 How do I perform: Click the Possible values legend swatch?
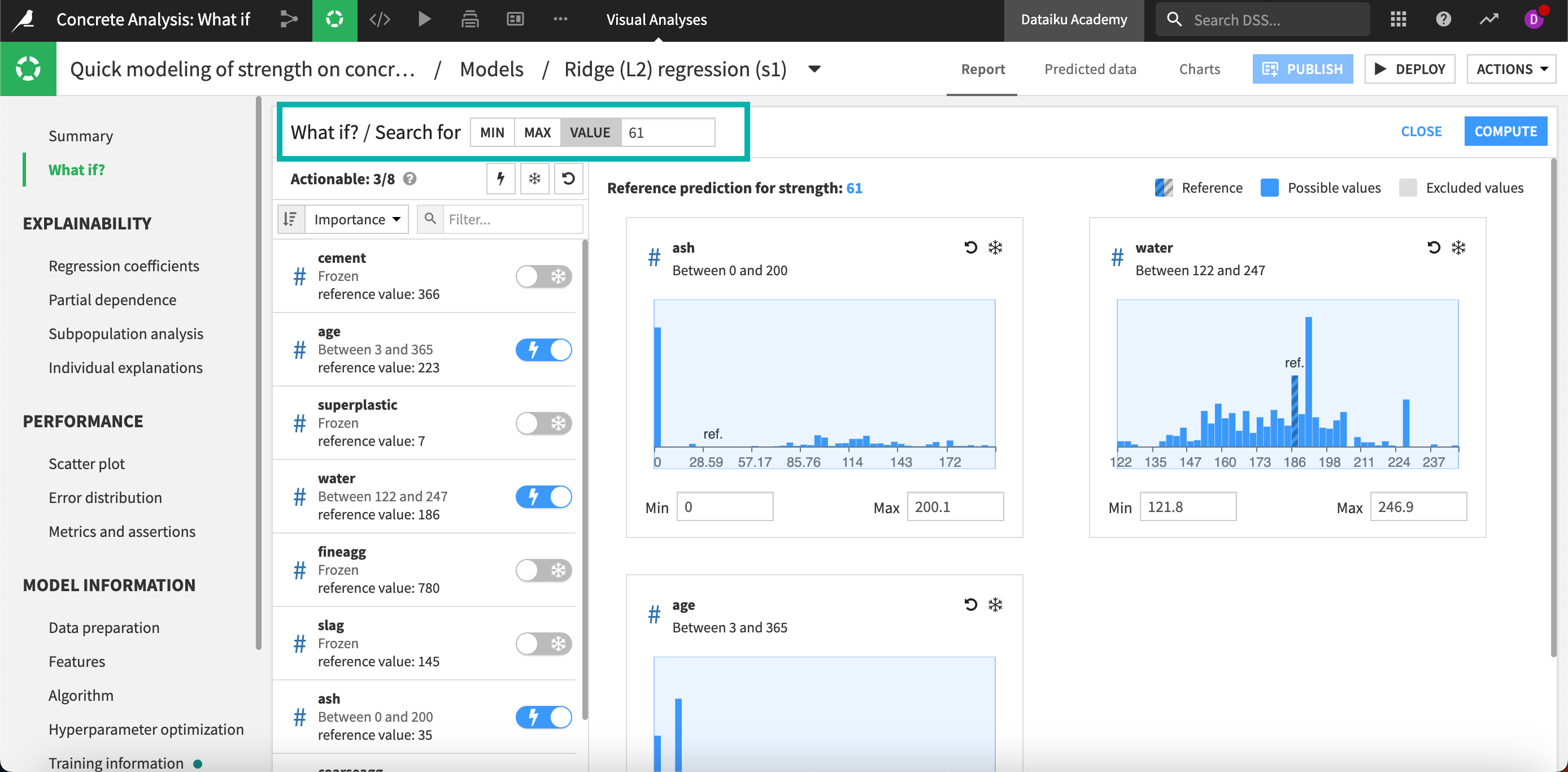(1269, 188)
